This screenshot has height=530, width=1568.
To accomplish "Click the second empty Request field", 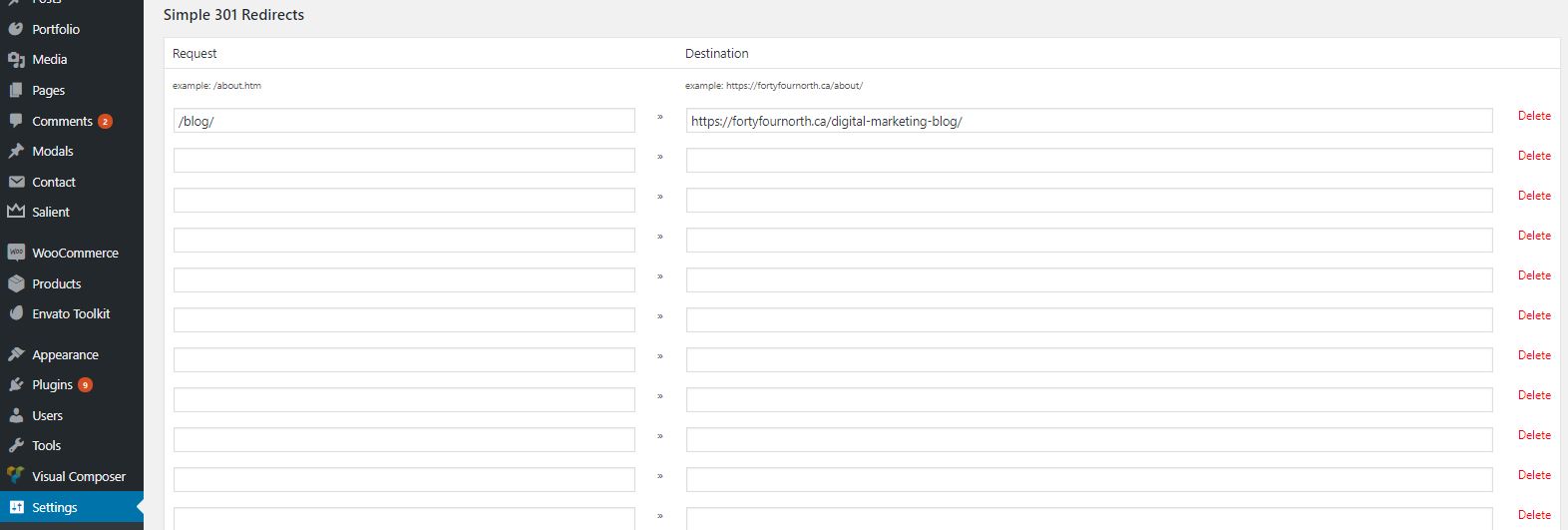I will click(404, 201).
